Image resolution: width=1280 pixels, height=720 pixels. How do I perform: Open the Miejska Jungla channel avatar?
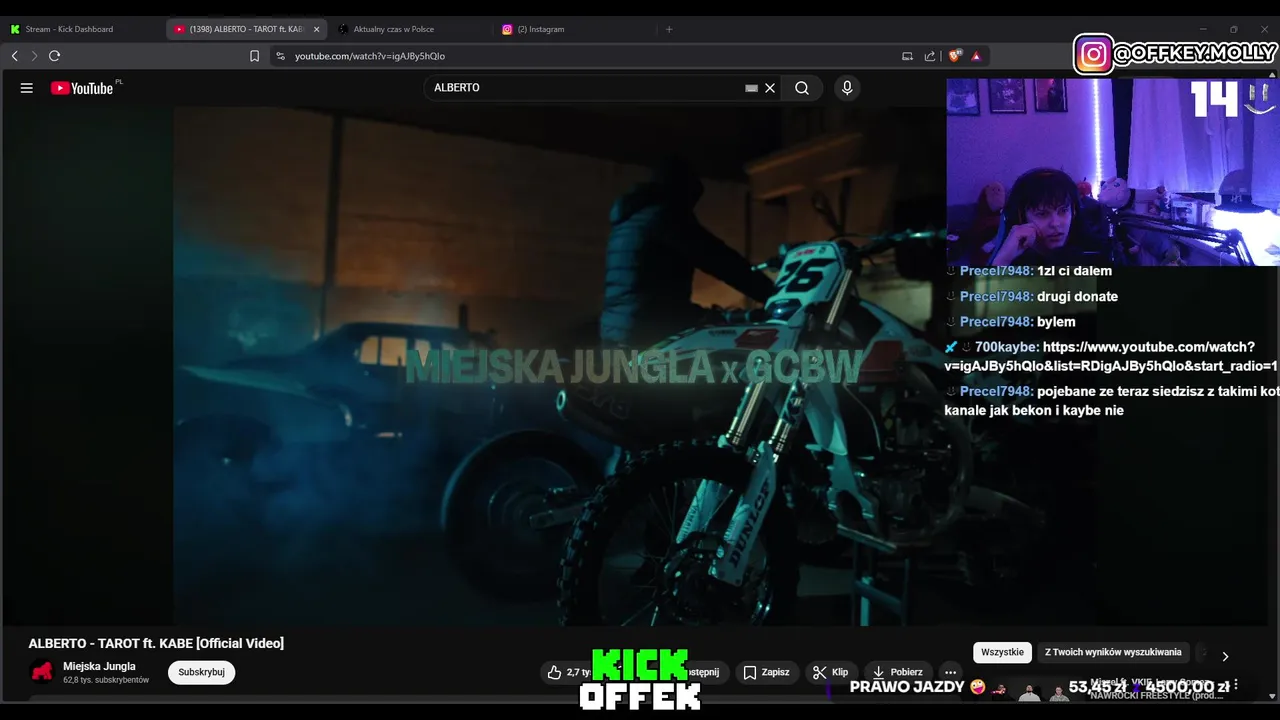coord(41,672)
